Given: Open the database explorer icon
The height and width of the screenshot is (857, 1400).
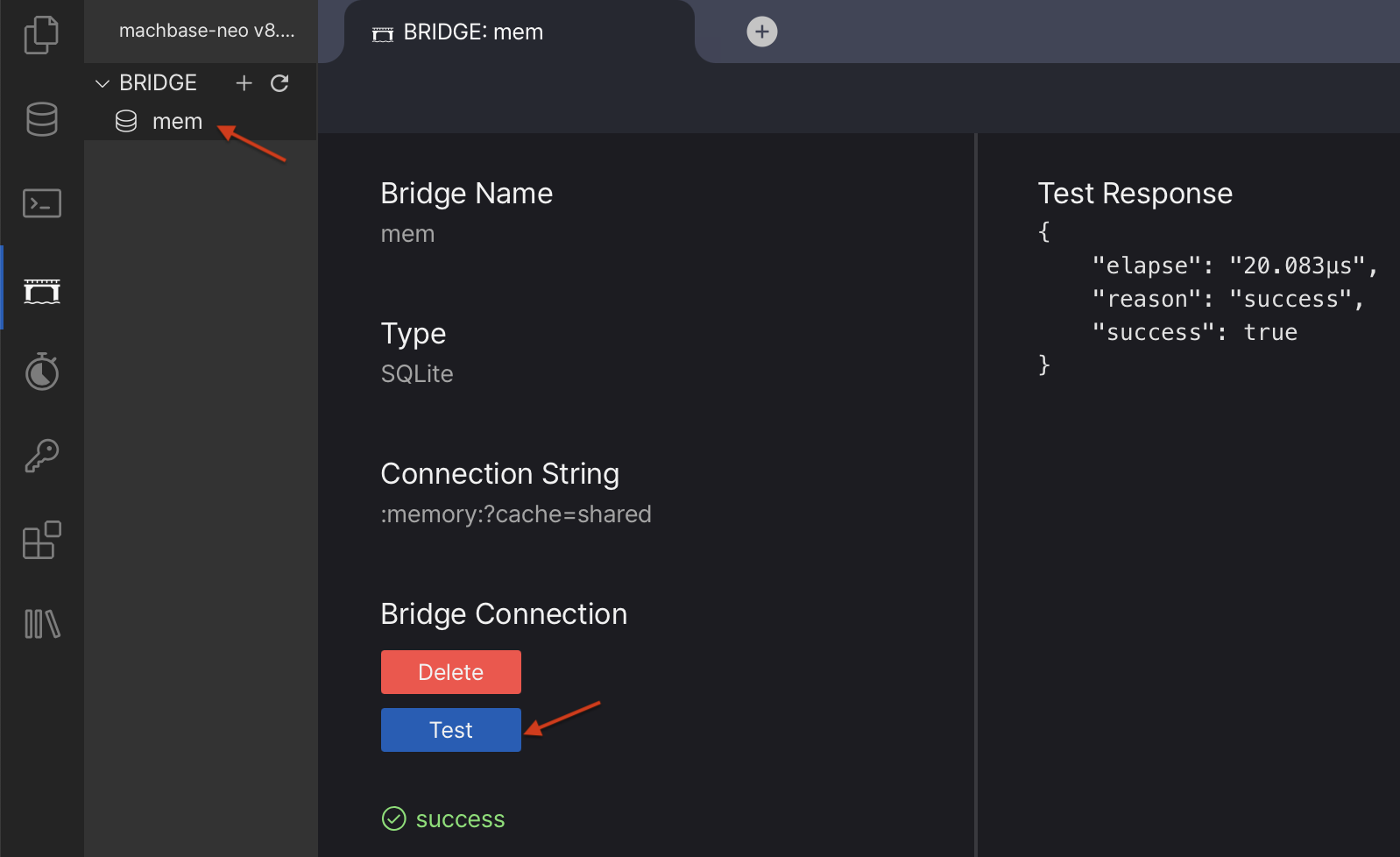Looking at the screenshot, I should tap(41, 119).
